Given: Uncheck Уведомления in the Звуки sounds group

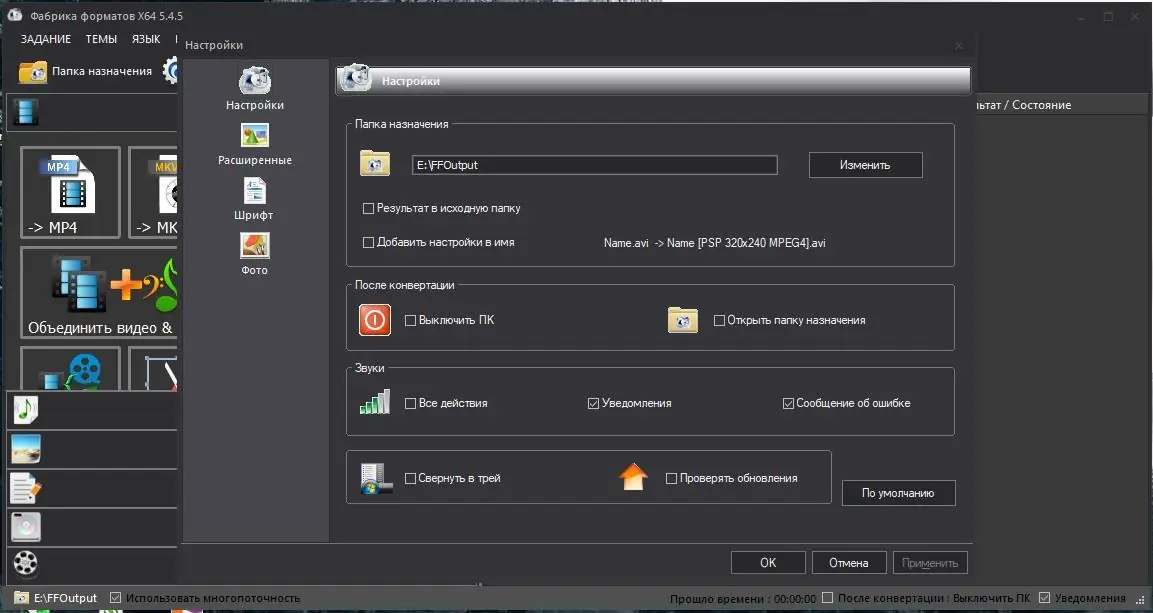Looking at the screenshot, I should (x=593, y=404).
